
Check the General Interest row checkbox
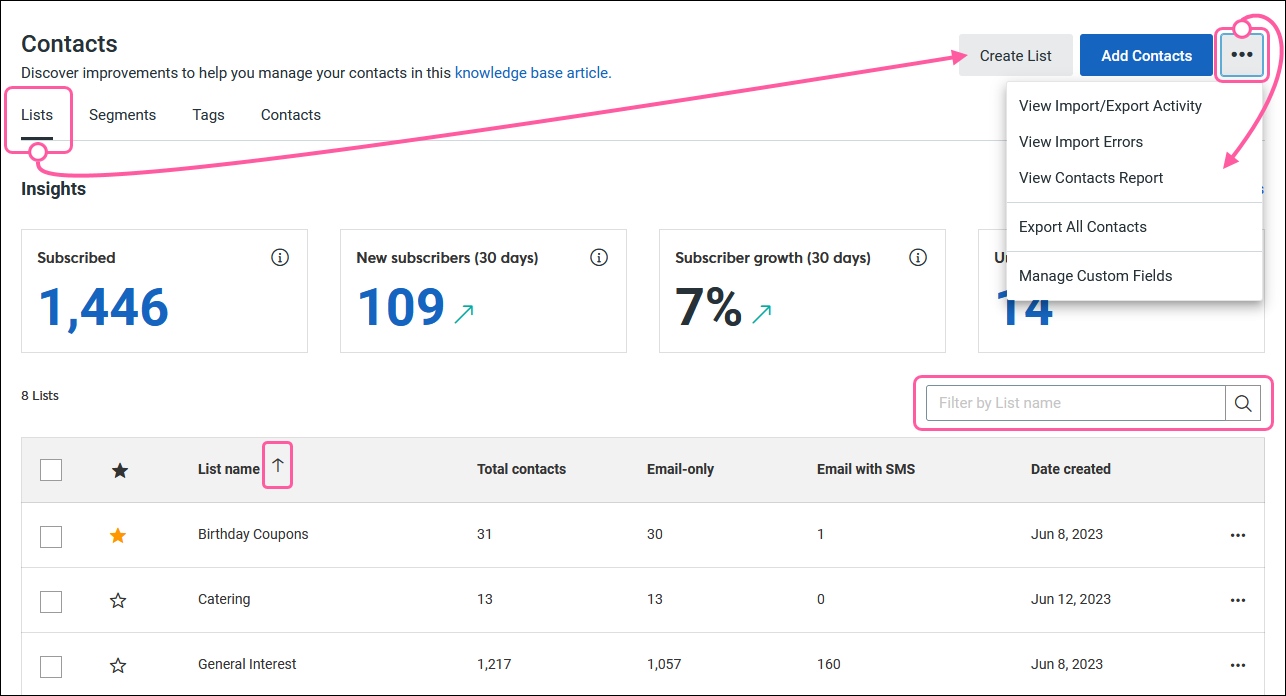pos(51,667)
